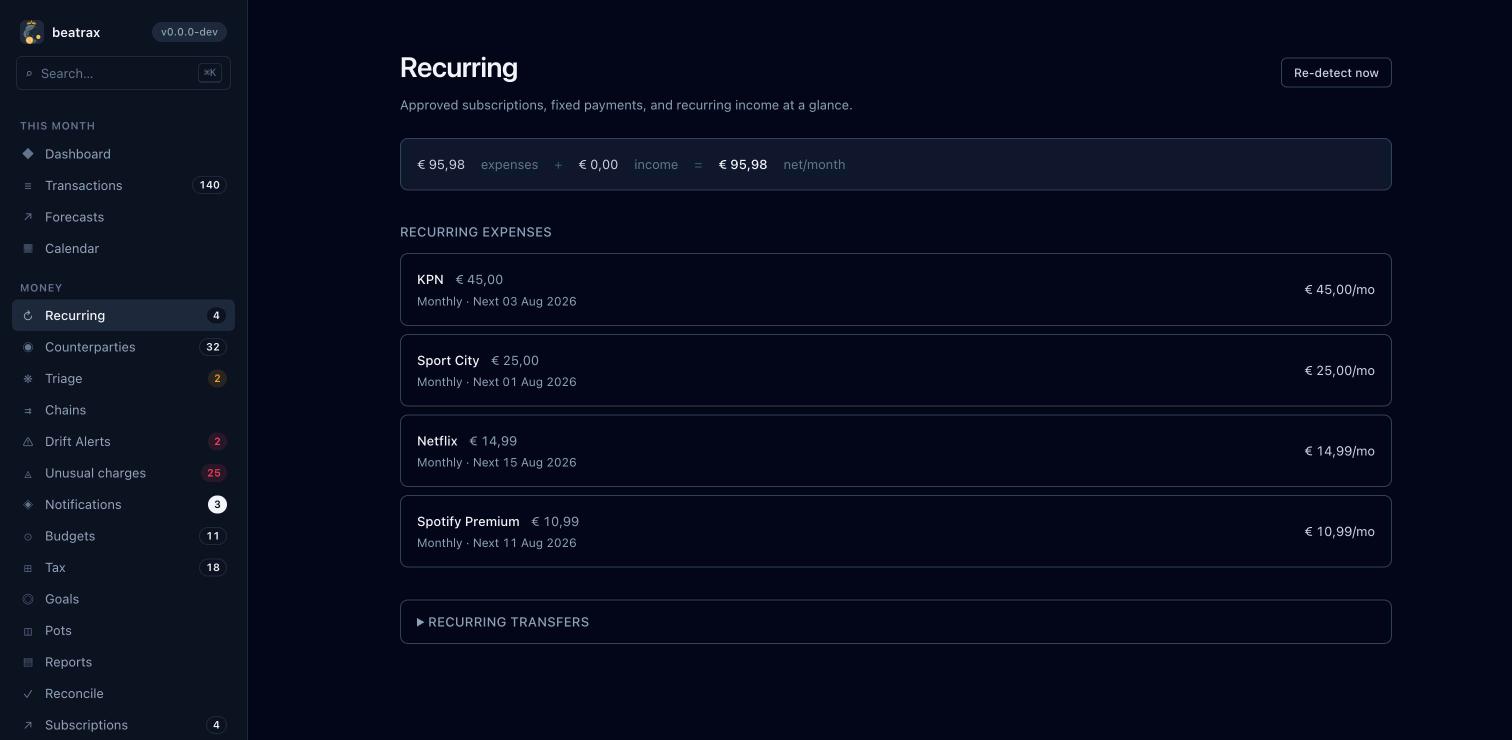The image size is (1512, 740).
Task: Click the RECURRING EXPENSES section label
Action: point(476,232)
